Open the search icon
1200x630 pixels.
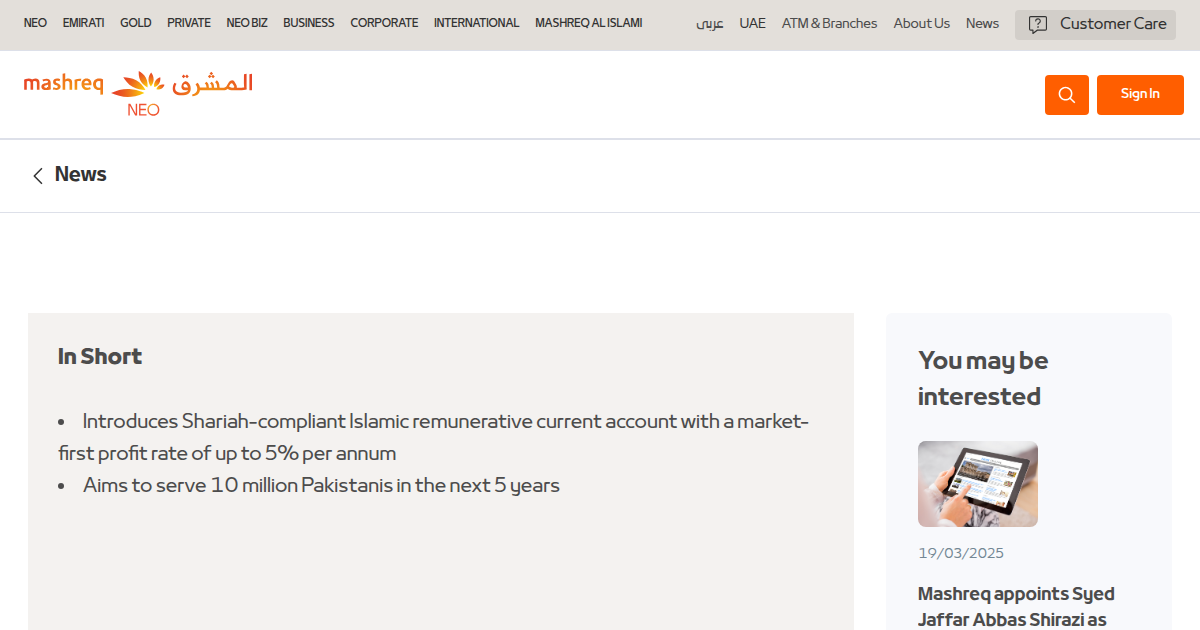[x=1066, y=94]
